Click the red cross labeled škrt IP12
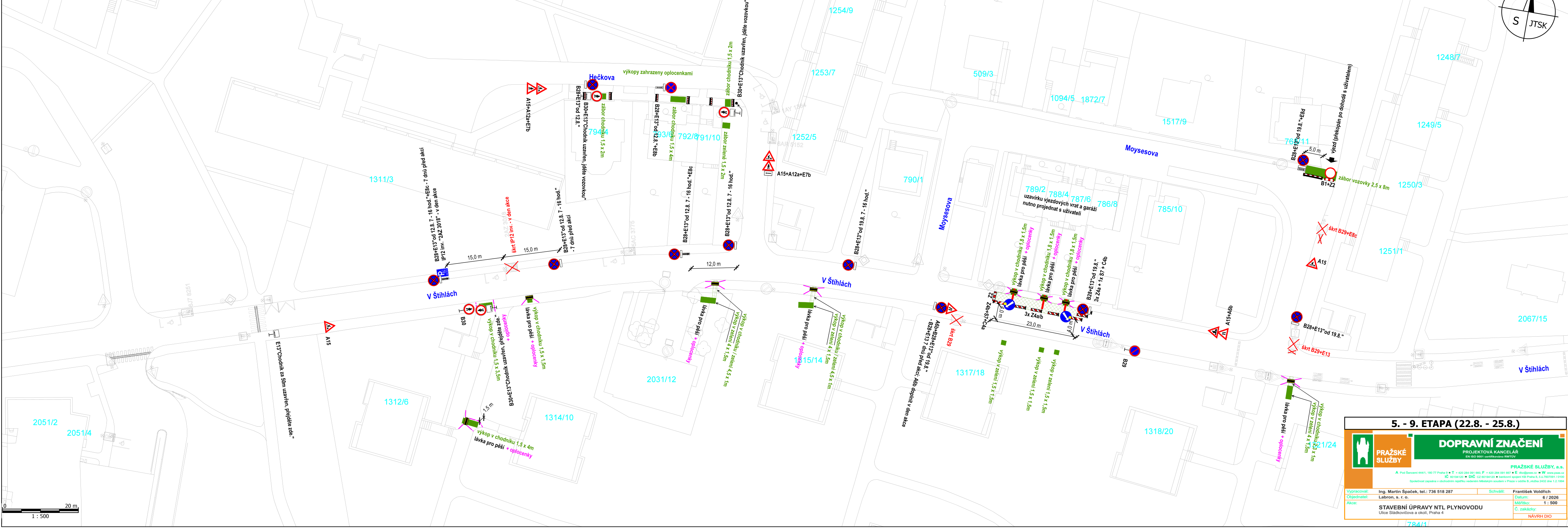Viewport: 1568px width, 528px height. pos(512,267)
